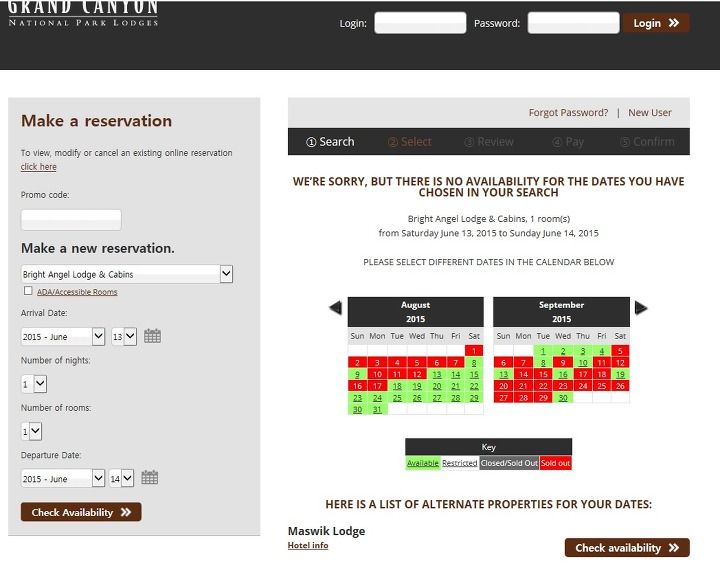Go to previous month with left arrow
Image resolution: width=720 pixels, height=575 pixels.
336,308
